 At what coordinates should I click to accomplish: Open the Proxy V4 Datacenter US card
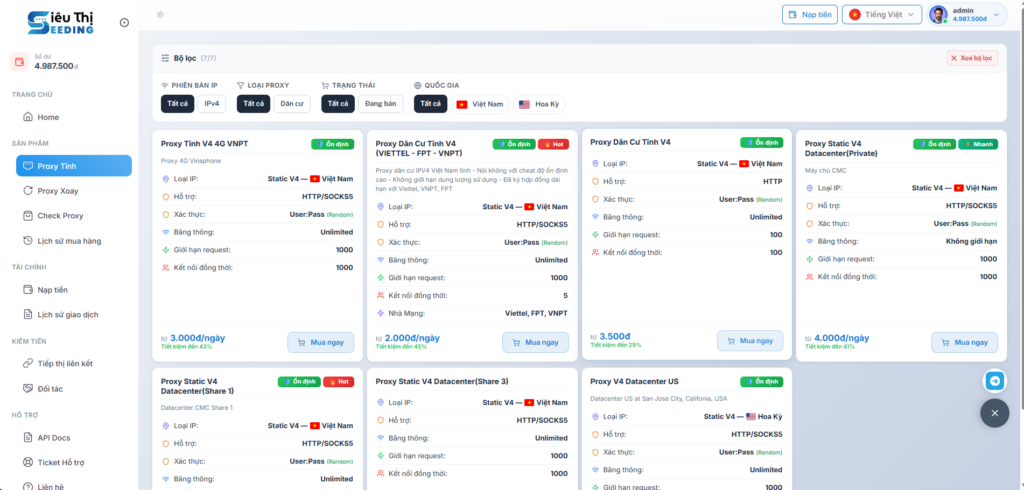[634, 381]
